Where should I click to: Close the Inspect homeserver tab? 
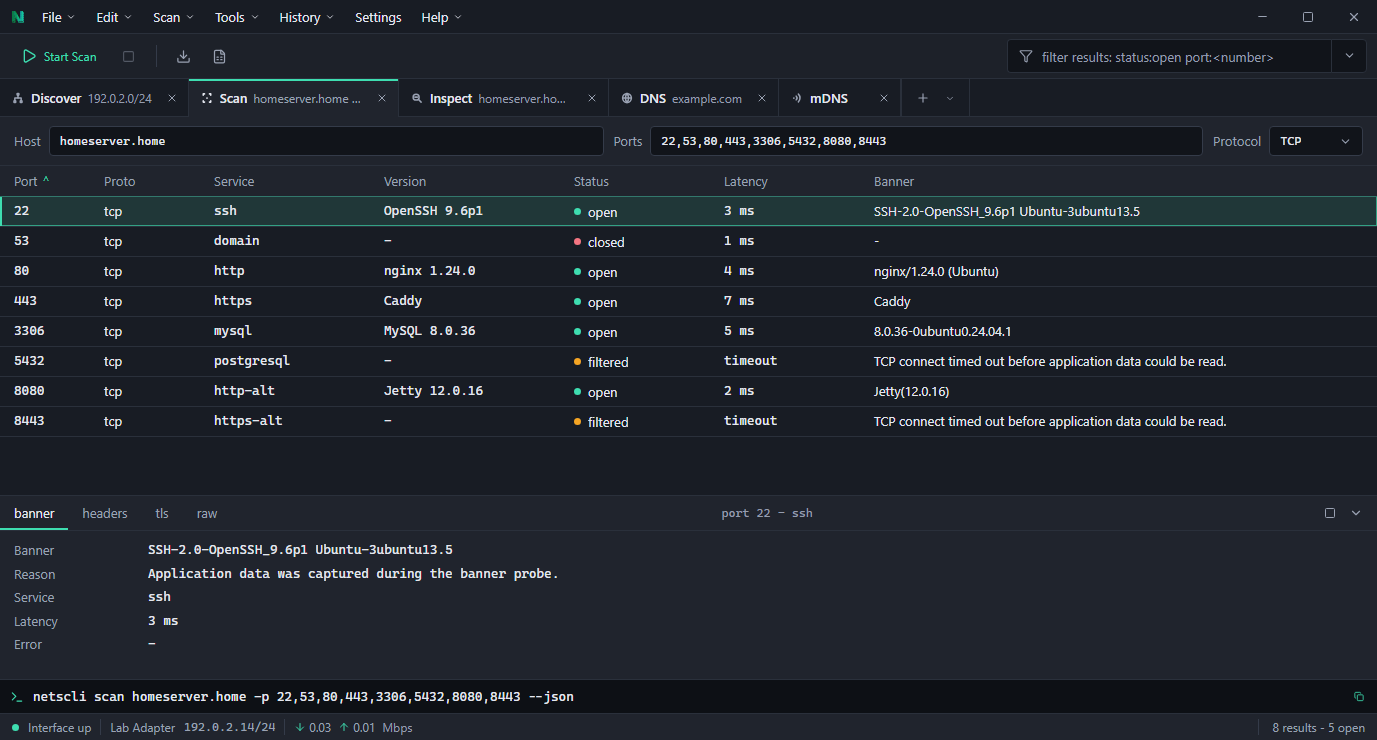(592, 98)
